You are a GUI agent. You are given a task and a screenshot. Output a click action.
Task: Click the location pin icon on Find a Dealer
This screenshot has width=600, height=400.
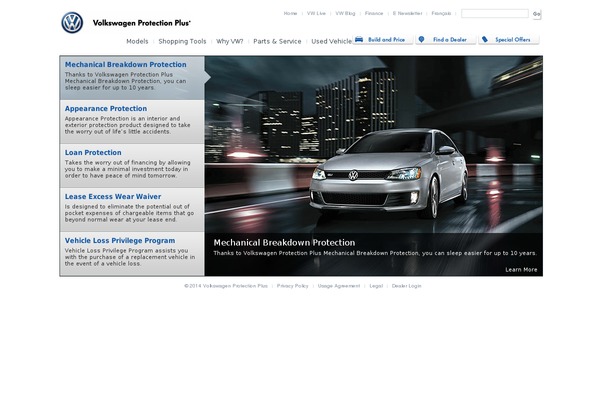tap(421, 39)
